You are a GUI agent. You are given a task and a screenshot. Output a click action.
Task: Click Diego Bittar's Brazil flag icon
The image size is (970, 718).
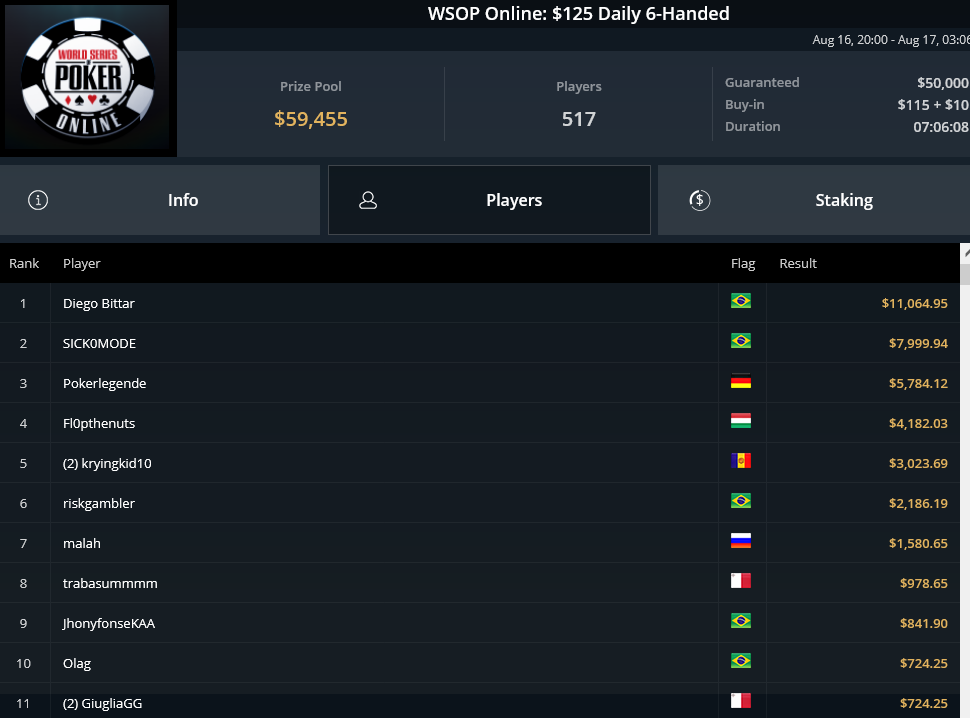pyautogui.click(x=740, y=301)
